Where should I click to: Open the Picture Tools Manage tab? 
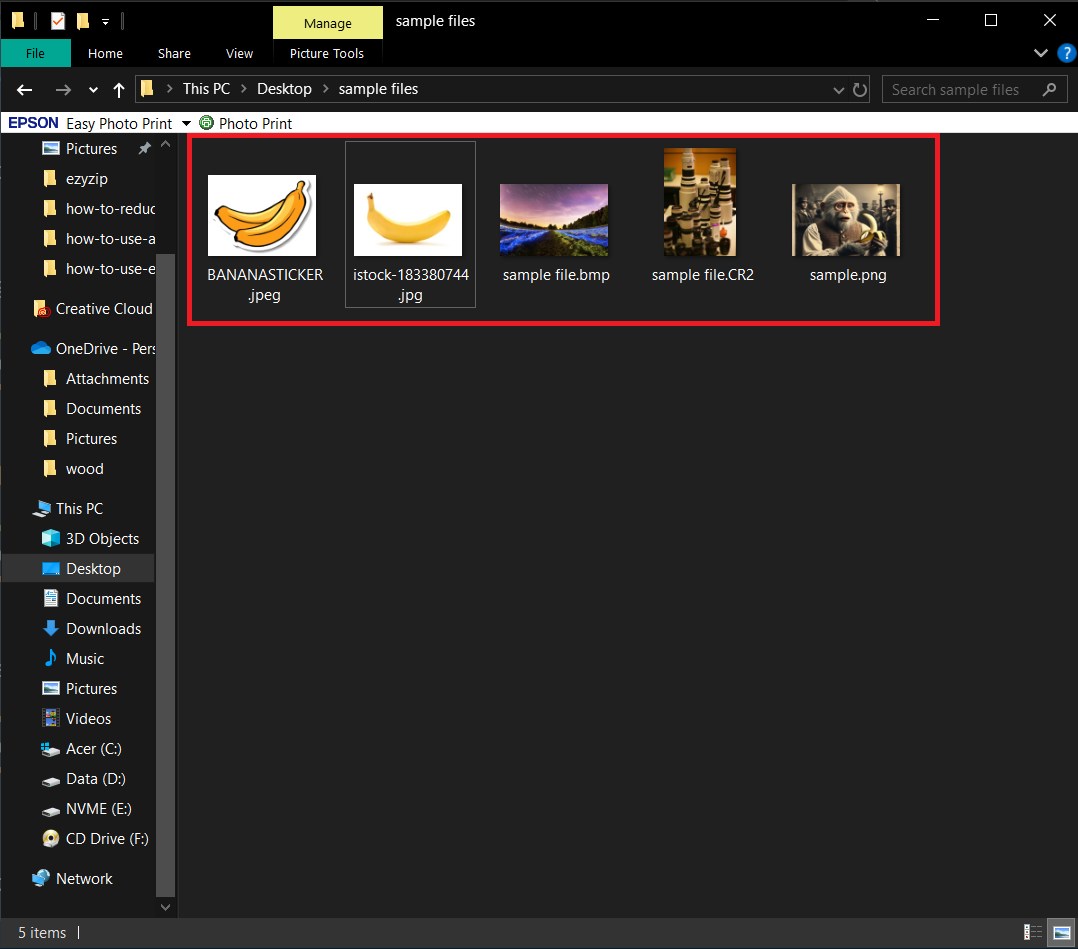[328, 21]
